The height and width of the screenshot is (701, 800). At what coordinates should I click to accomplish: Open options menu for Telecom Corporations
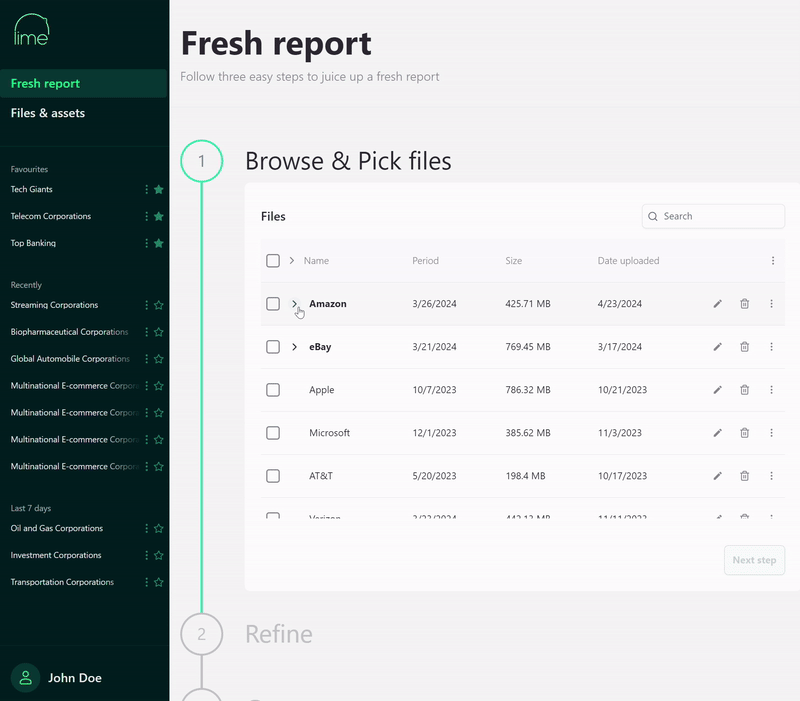[x=146, y=216]
